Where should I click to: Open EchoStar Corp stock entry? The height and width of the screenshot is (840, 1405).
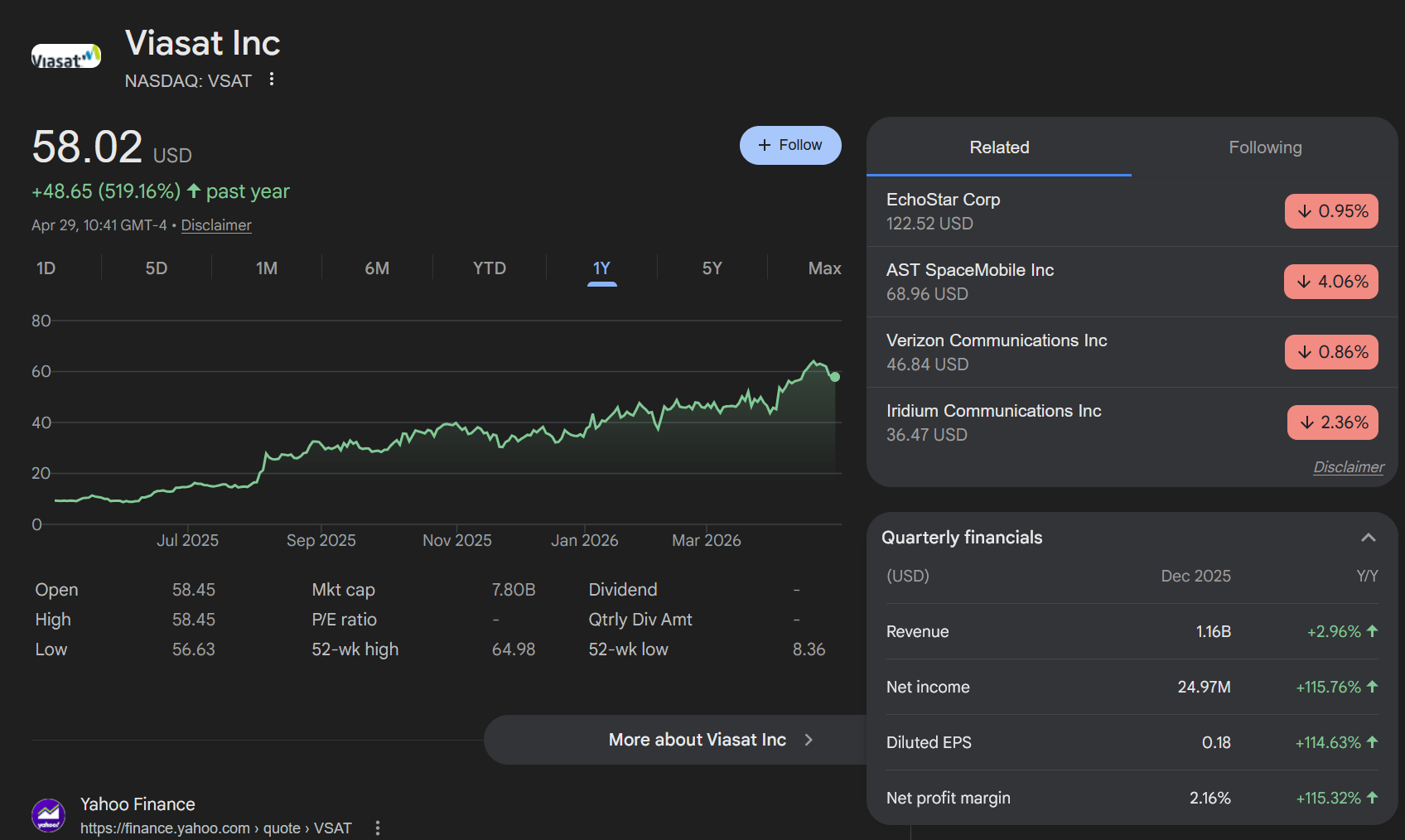[x=1132, y=211]
